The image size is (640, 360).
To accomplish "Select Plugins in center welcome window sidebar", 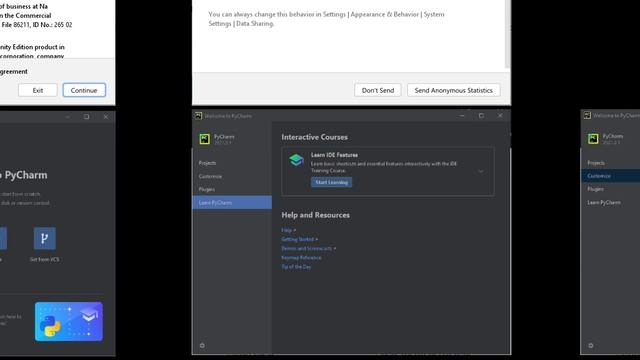I will pos(232,189).
